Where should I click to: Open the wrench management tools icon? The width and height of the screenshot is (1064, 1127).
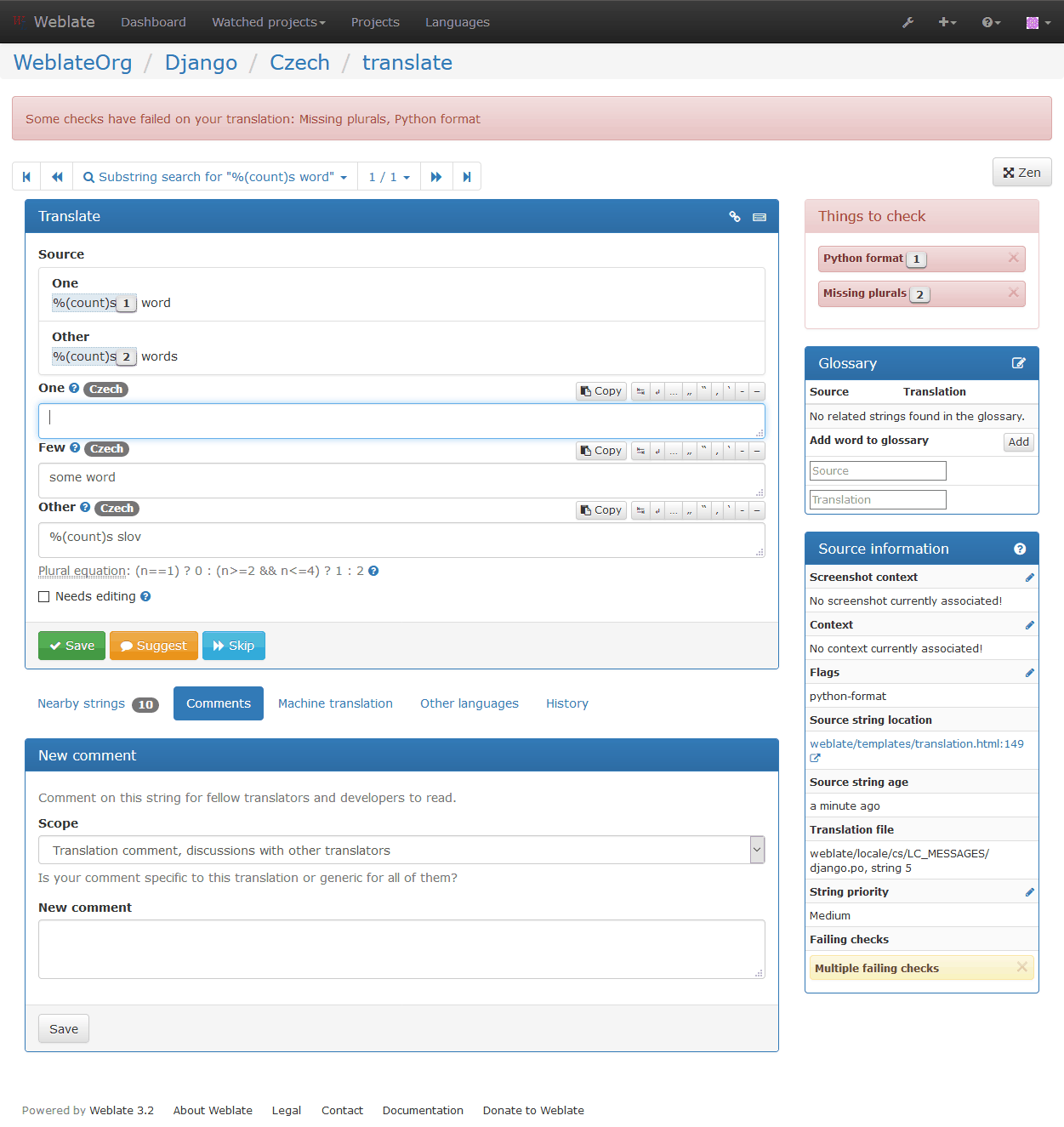pyautogui.click(x=908, y=22)
